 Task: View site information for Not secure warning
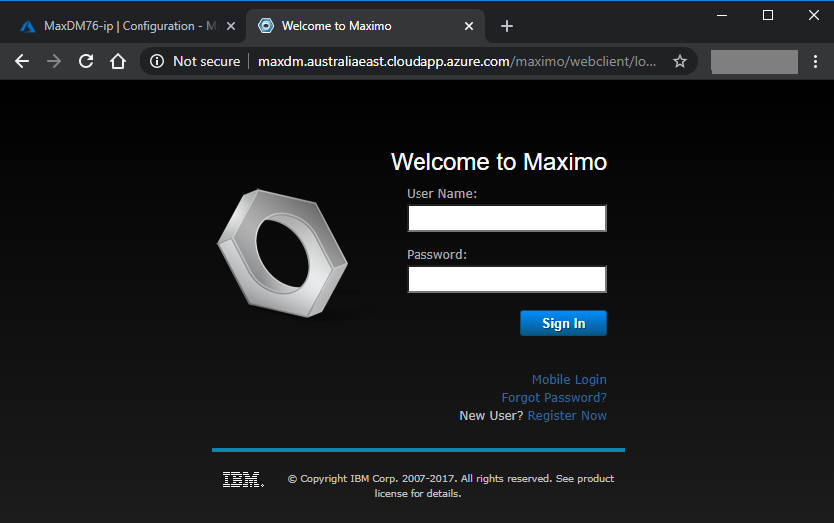click(194, 61)
